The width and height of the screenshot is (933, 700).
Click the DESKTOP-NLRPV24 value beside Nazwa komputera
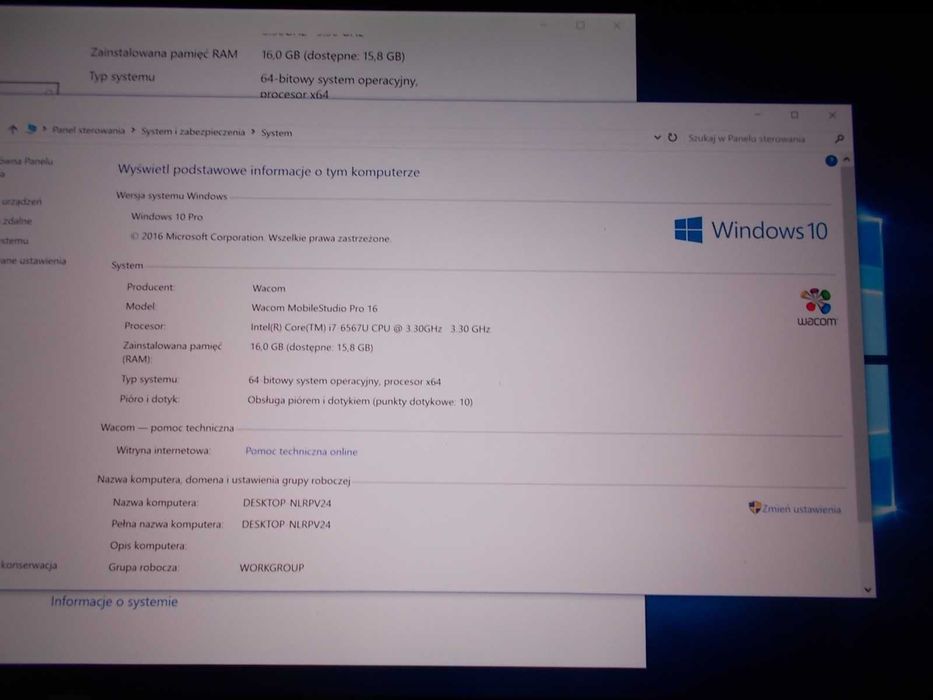(287, 503)
